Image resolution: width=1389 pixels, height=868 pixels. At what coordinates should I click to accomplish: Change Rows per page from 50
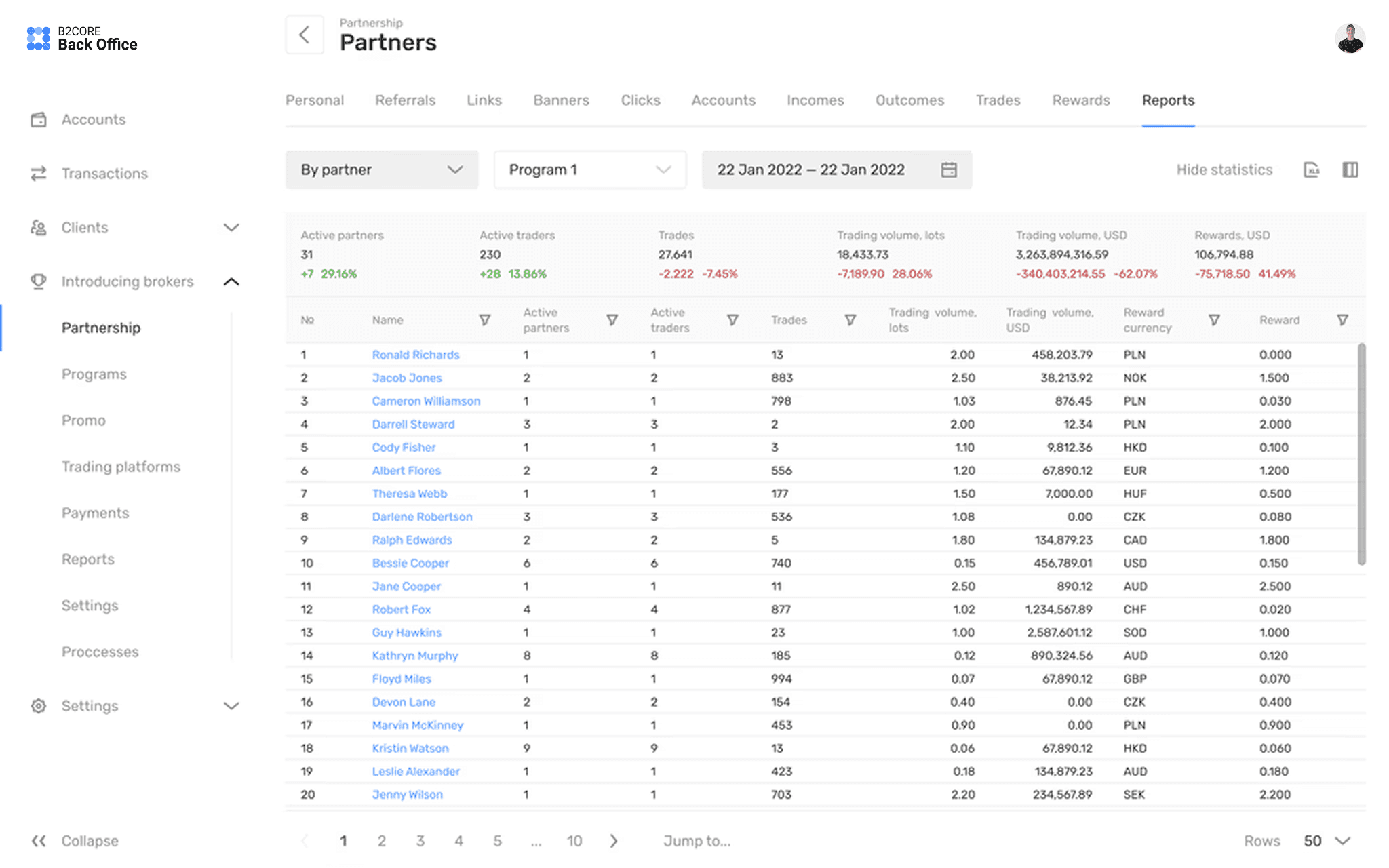1326,841
